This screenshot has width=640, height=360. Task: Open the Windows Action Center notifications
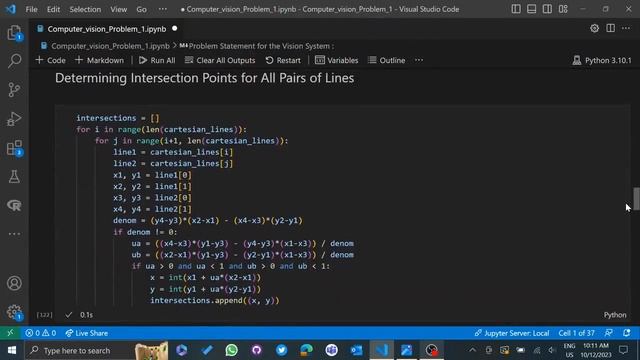(623, 350)
